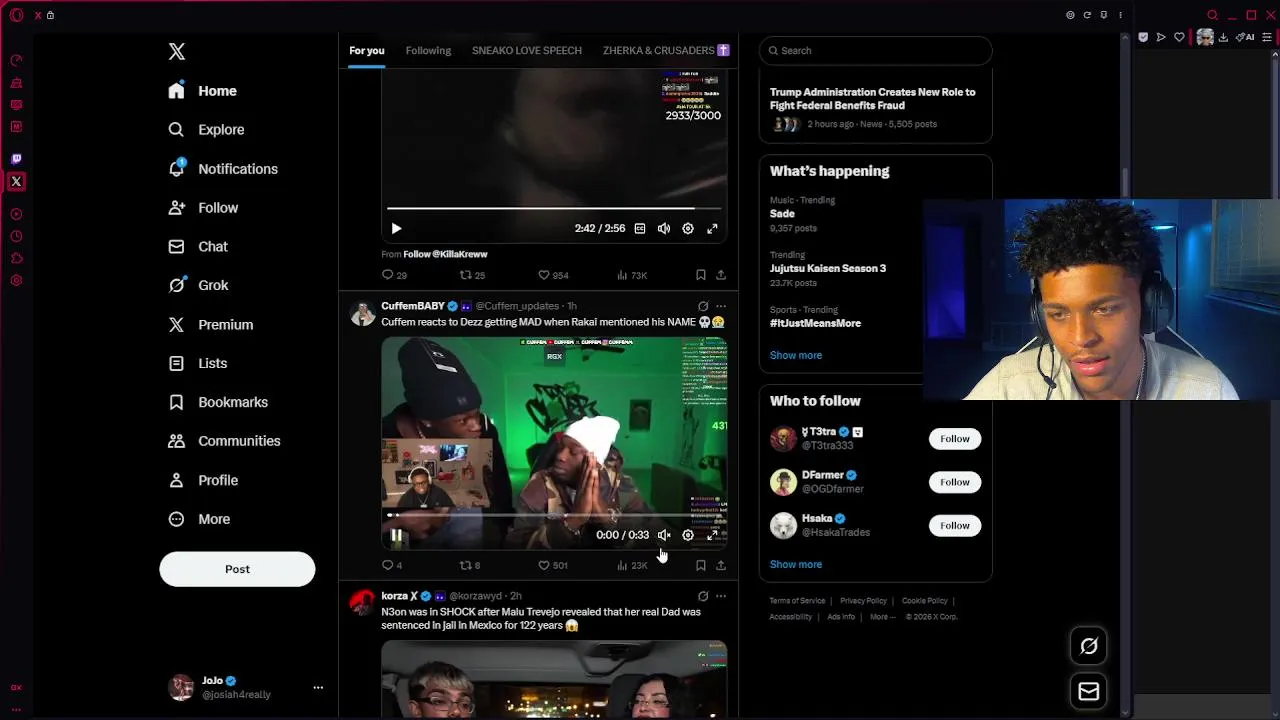Mute the KillaKreww video volume
The width and height of the screenshot is (1280, 720).
(x=664, y=228)
